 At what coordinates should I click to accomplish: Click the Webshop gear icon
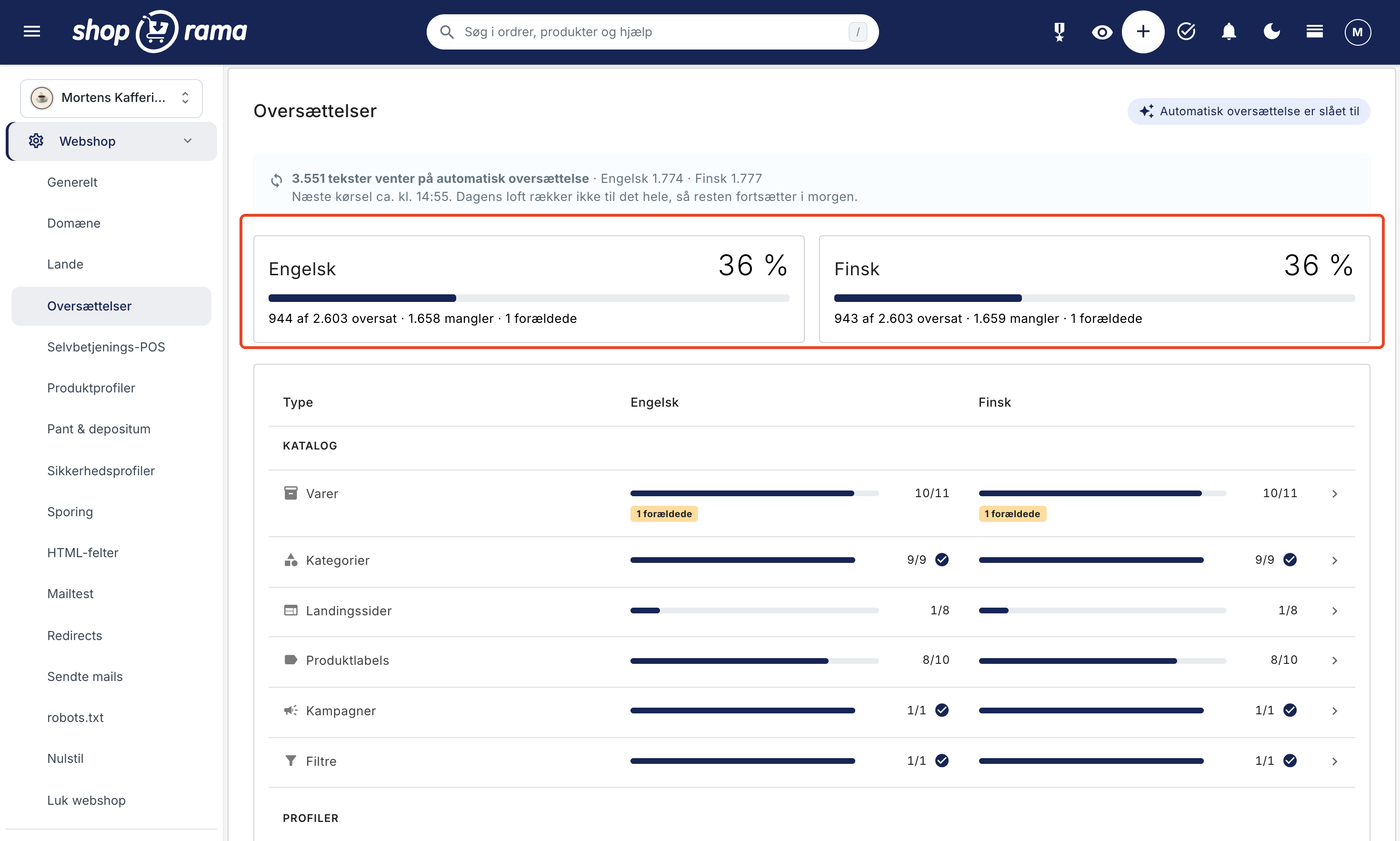(x=36, y=141)
